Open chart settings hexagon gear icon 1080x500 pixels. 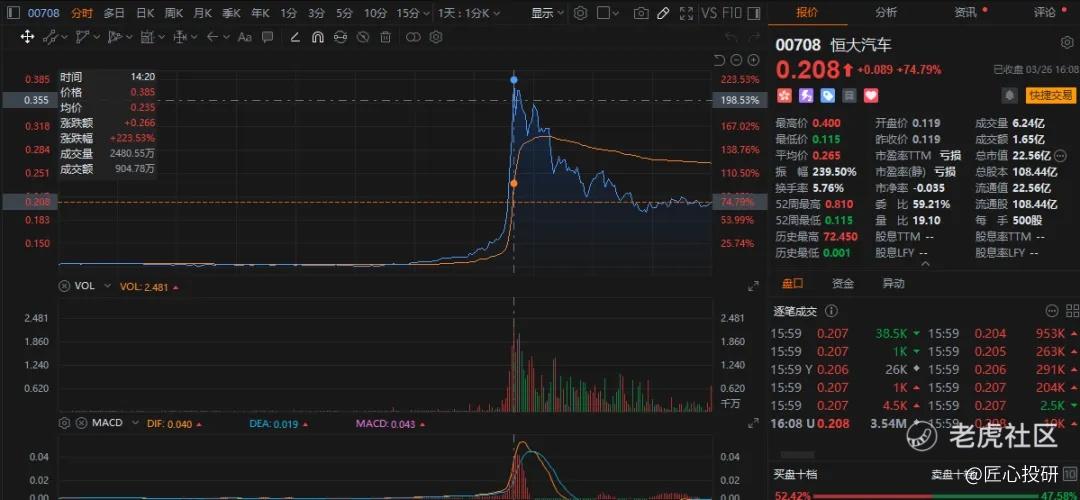click(x=581, y=13)
